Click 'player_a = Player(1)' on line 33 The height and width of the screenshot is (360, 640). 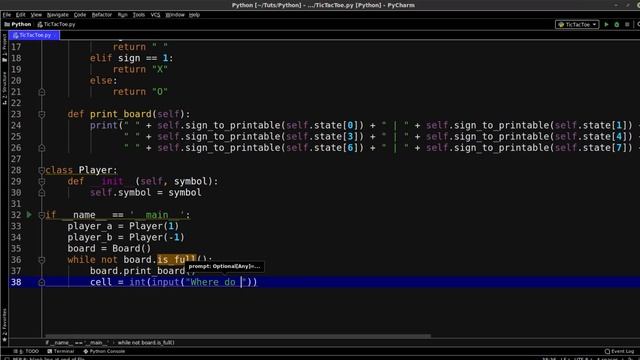tap(123, 226)
